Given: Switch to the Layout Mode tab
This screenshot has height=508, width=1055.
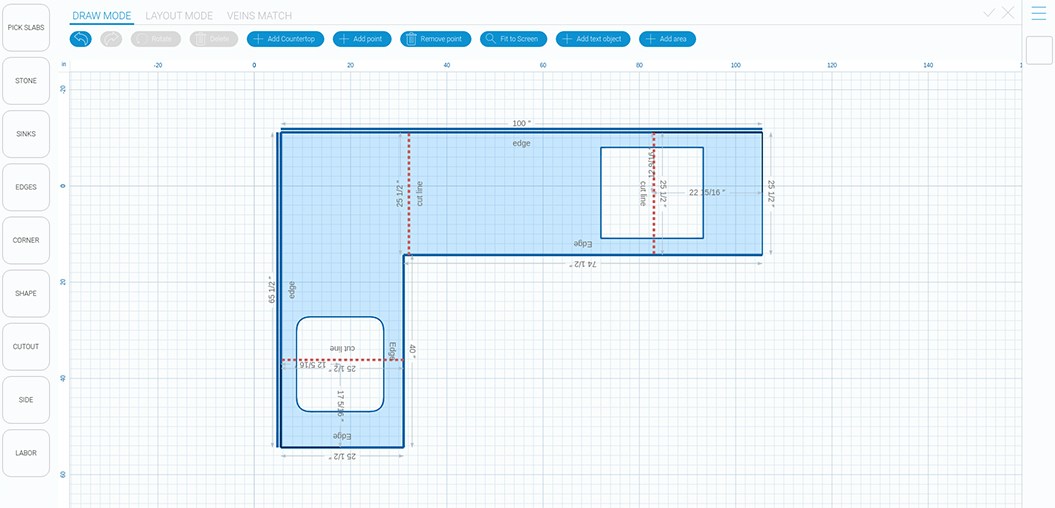Looking at the screenshot, I should (179, 16).
